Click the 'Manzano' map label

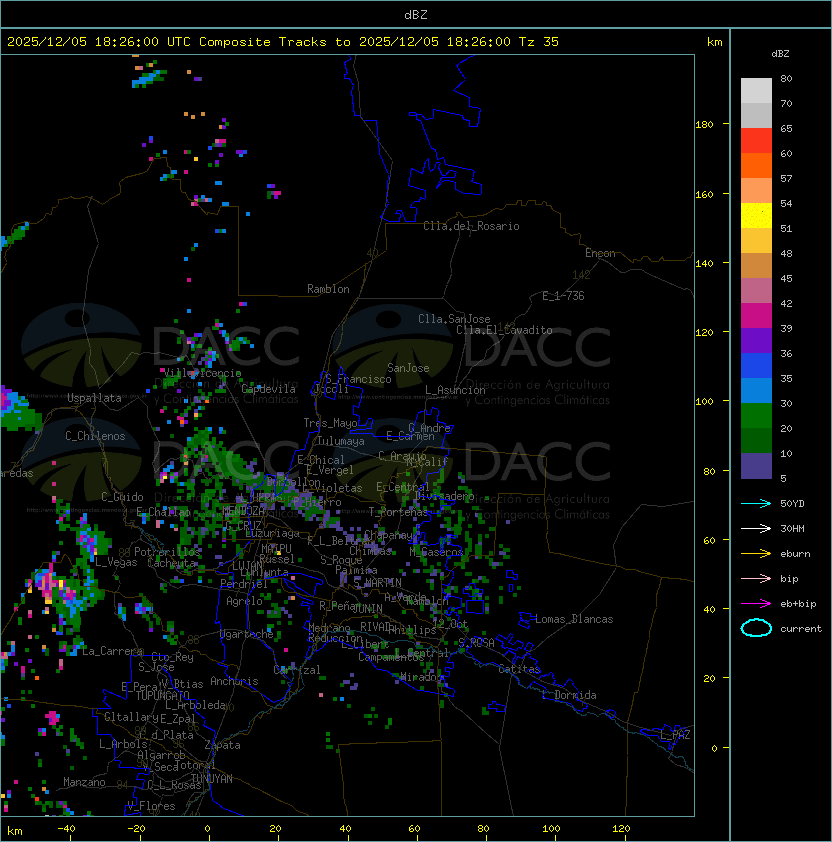(84, 782)
